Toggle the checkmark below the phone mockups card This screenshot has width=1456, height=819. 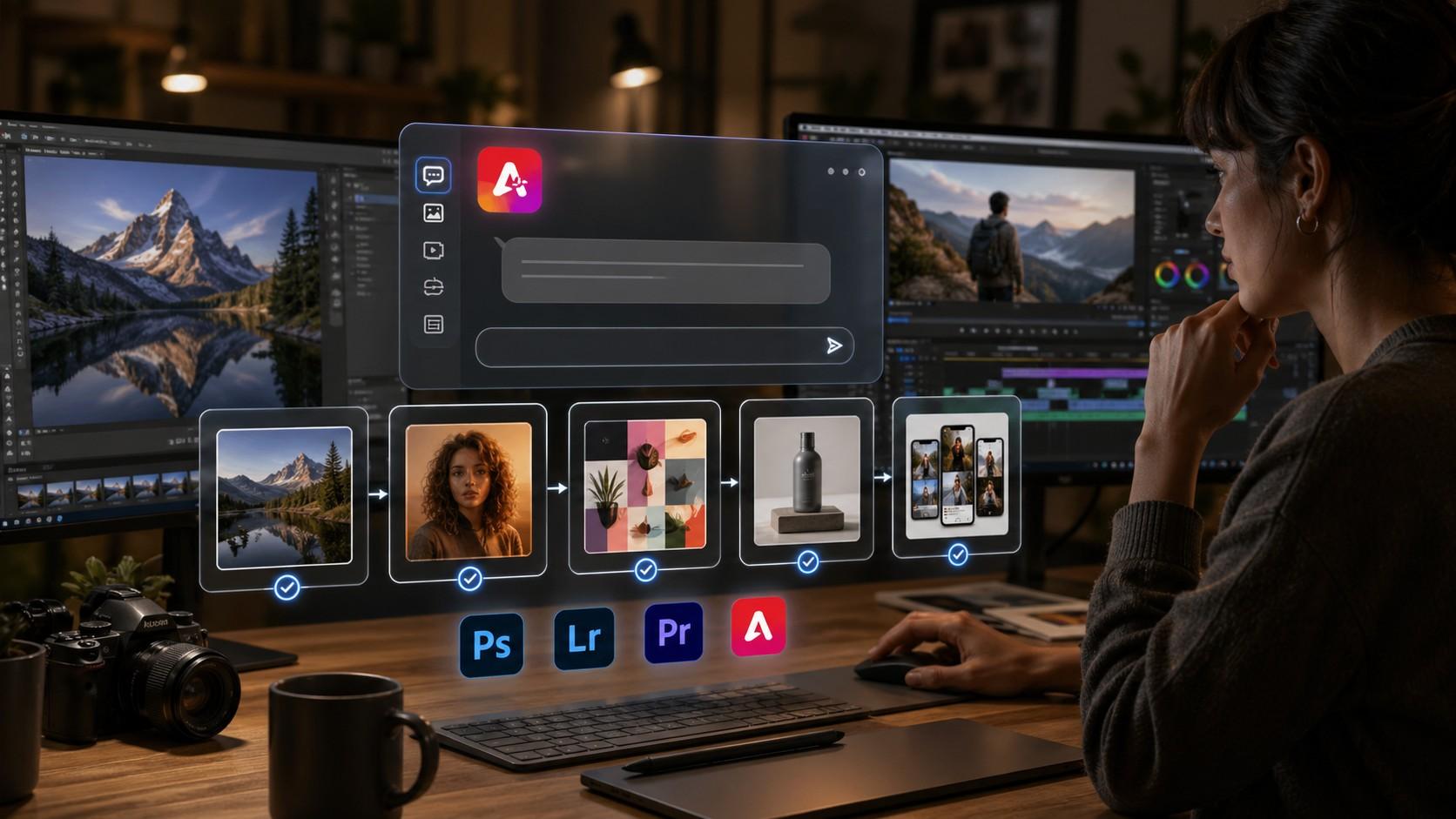point(958,554)
